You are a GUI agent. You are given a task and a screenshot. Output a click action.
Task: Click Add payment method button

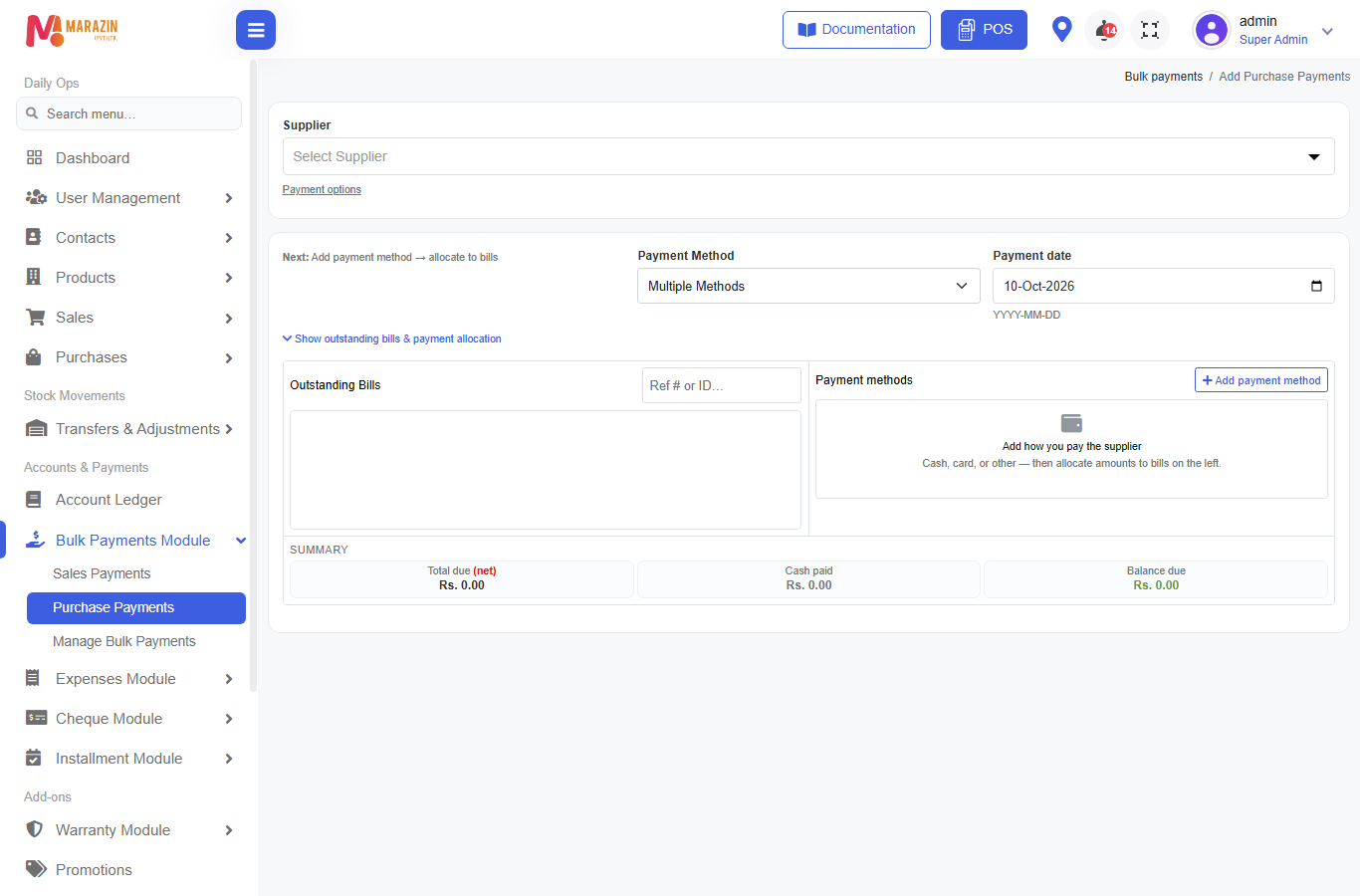tap(1261, 380)
